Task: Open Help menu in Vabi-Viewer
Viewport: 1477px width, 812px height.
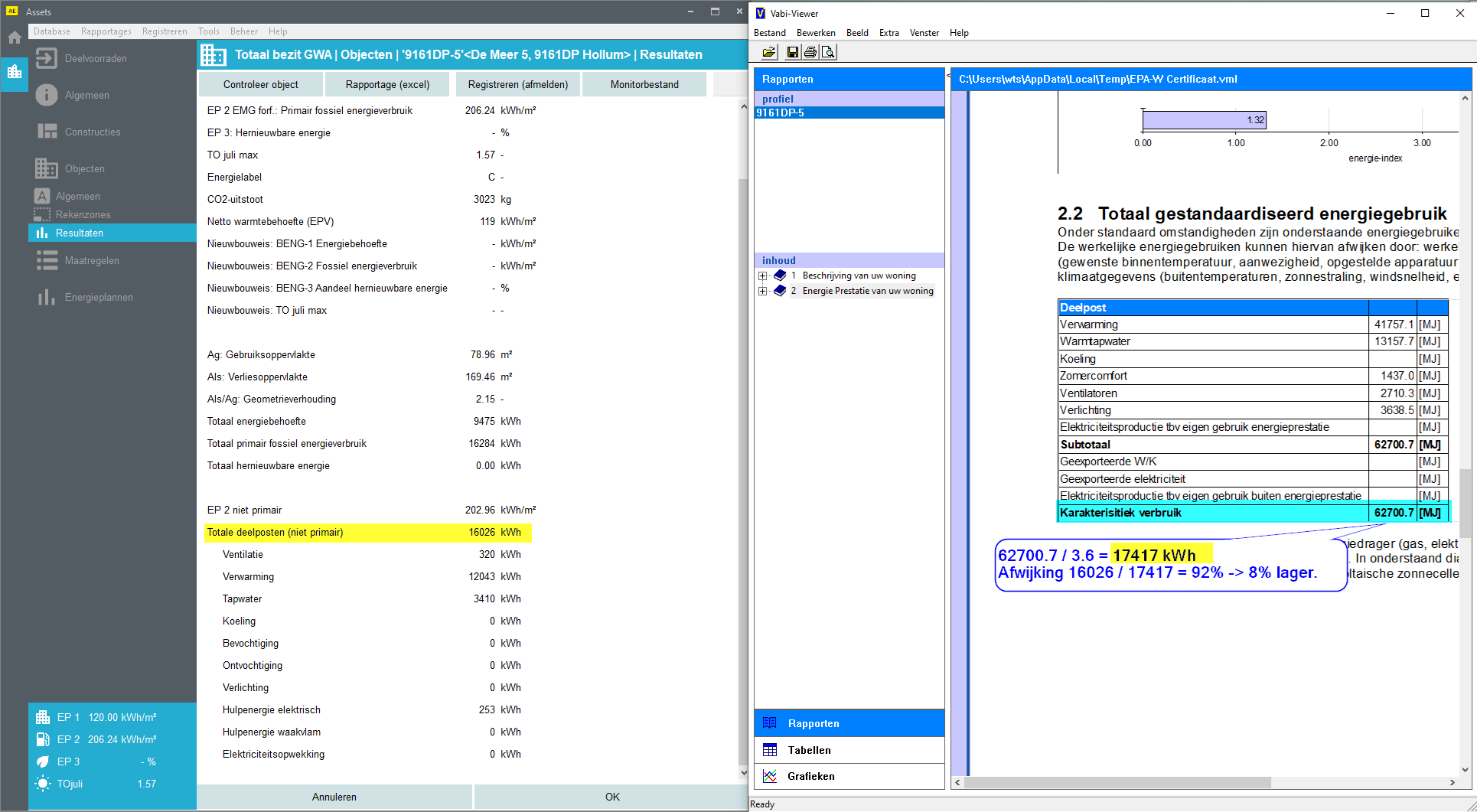Action: [960, 33]
